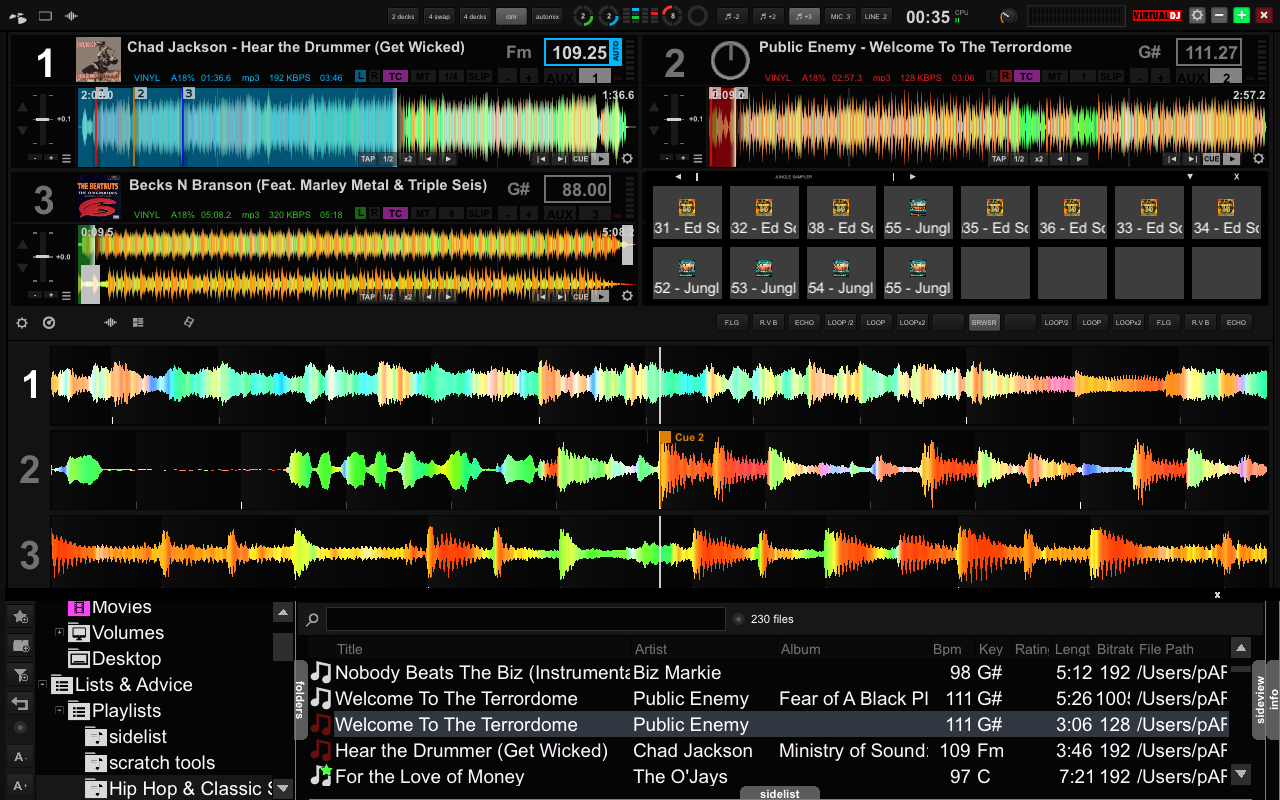Click the browser search input field

[x=525, y=619]
